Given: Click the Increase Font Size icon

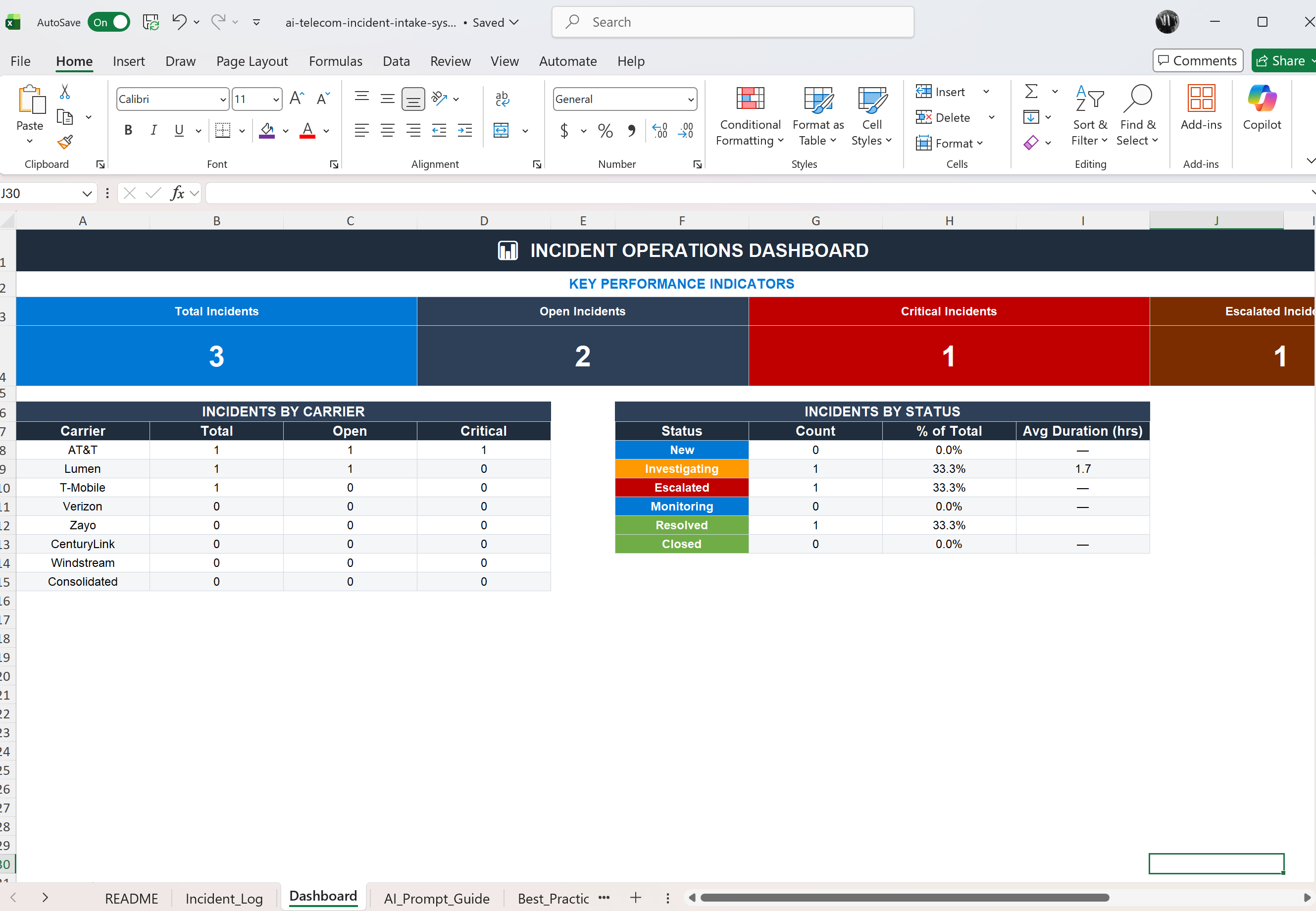Looking at the screenshot, I should point(296,99).
